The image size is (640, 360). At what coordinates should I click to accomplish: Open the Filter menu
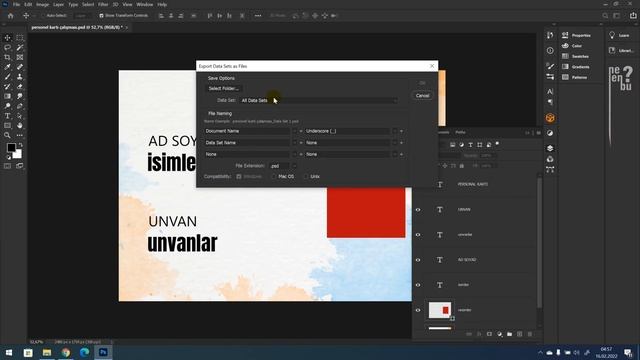coord(103,4)
